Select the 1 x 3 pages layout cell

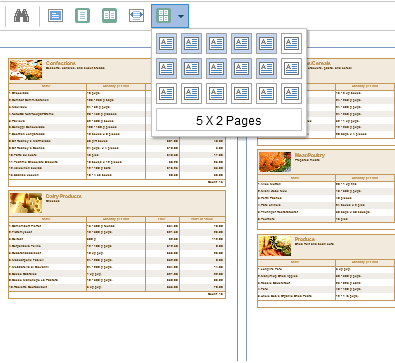click(166, 93)
